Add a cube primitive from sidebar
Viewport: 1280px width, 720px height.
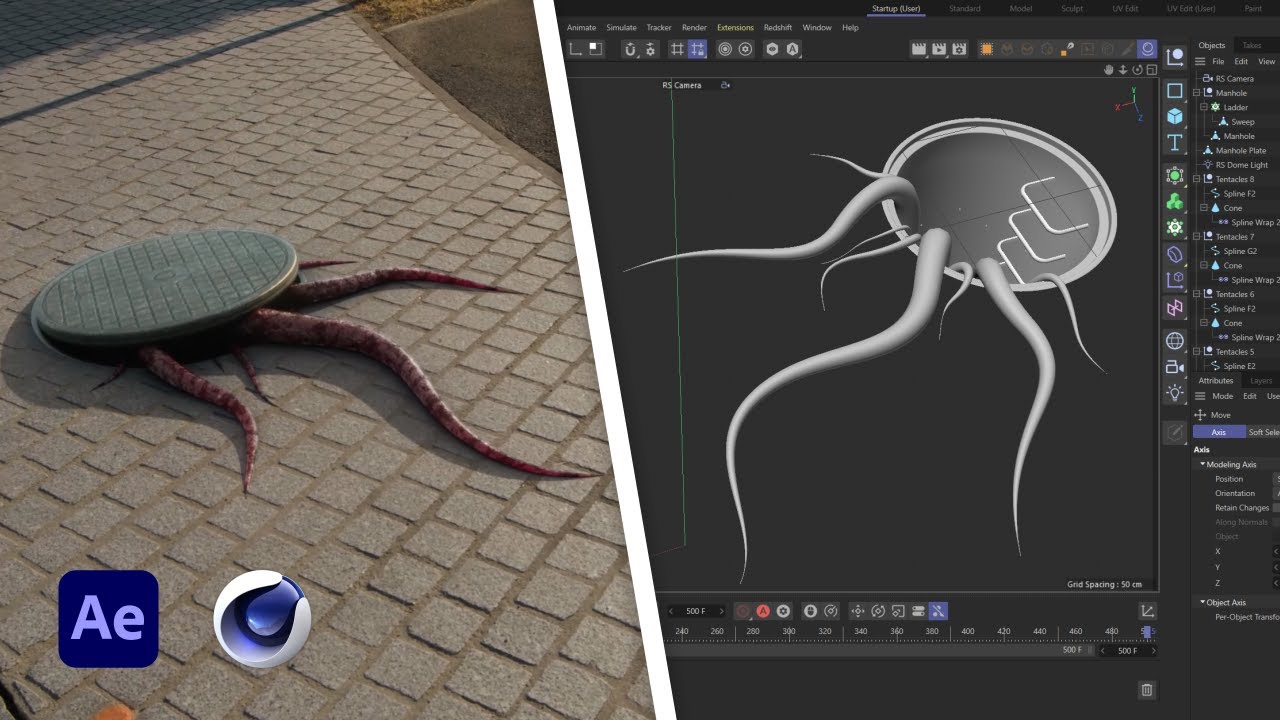1175,117
